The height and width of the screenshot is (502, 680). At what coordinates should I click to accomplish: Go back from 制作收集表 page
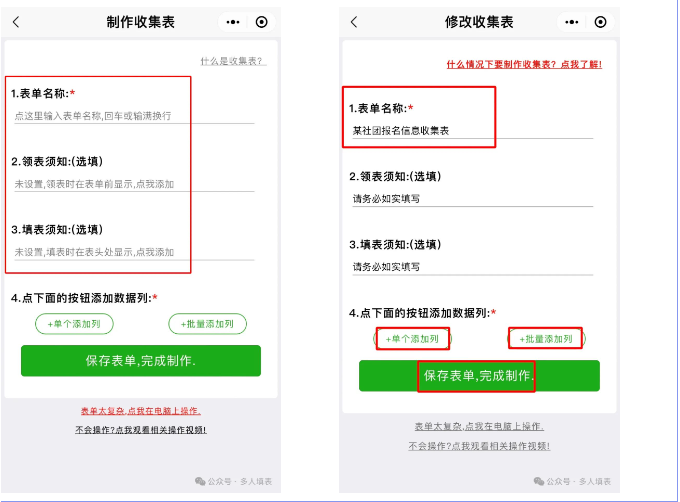16,22
